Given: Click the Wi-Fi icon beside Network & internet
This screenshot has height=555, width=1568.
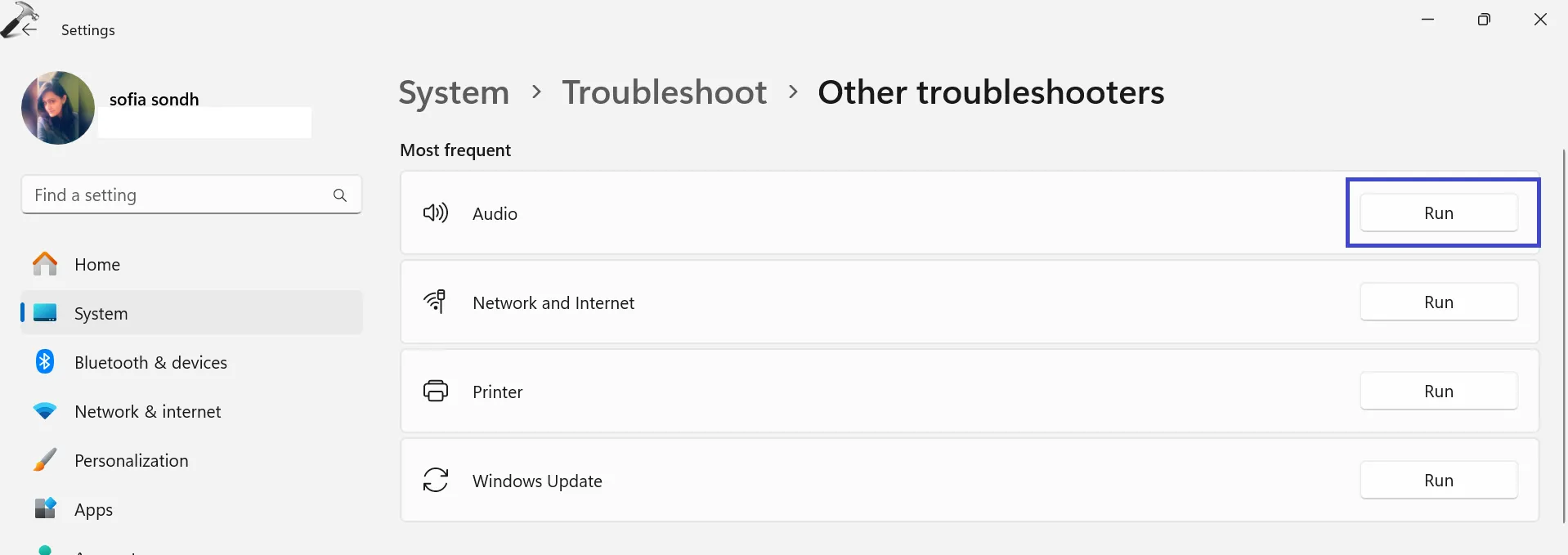Looking at the screenshot, I should (x=45, y=411).
